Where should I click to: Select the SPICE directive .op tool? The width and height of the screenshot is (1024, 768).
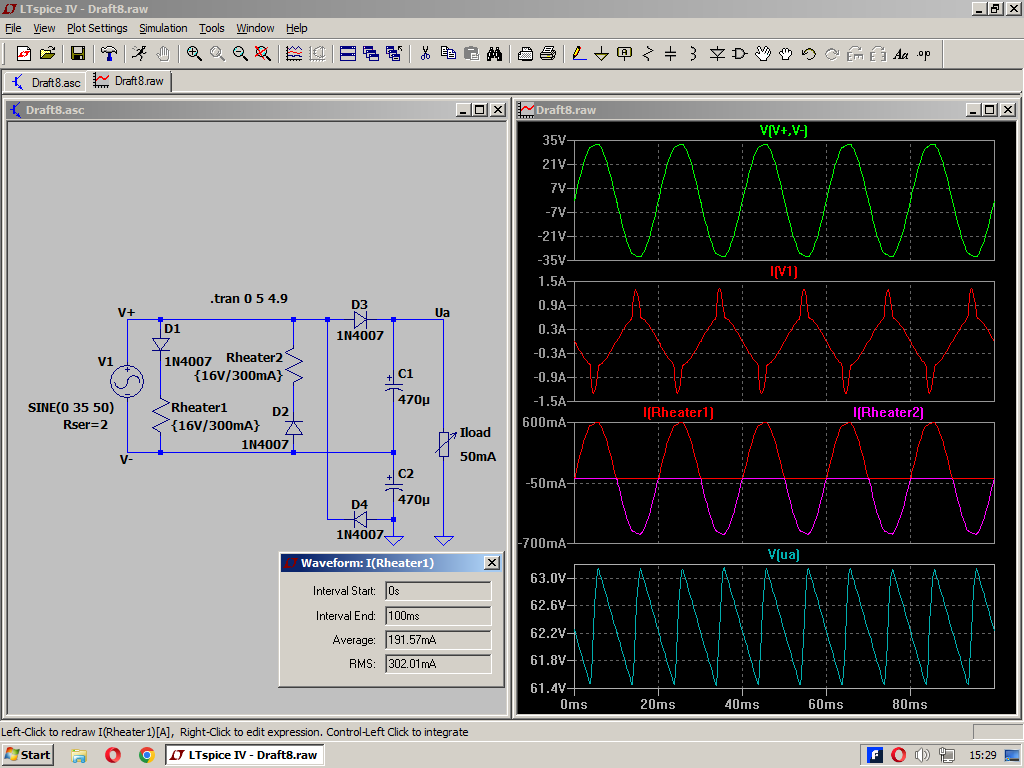click(924, 54)
